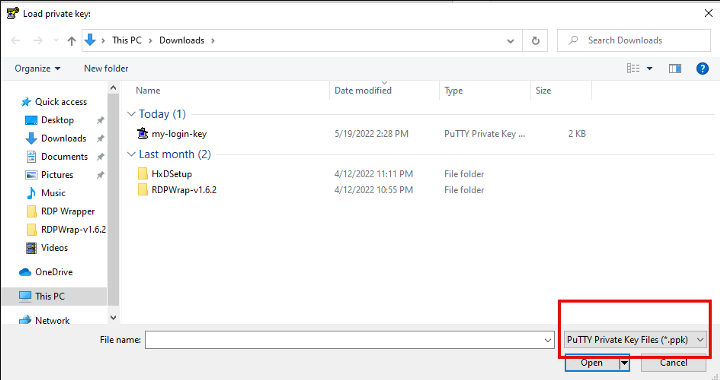Open OneDrive in the sidebar
720x380 pixels.
tap(54, 272)
